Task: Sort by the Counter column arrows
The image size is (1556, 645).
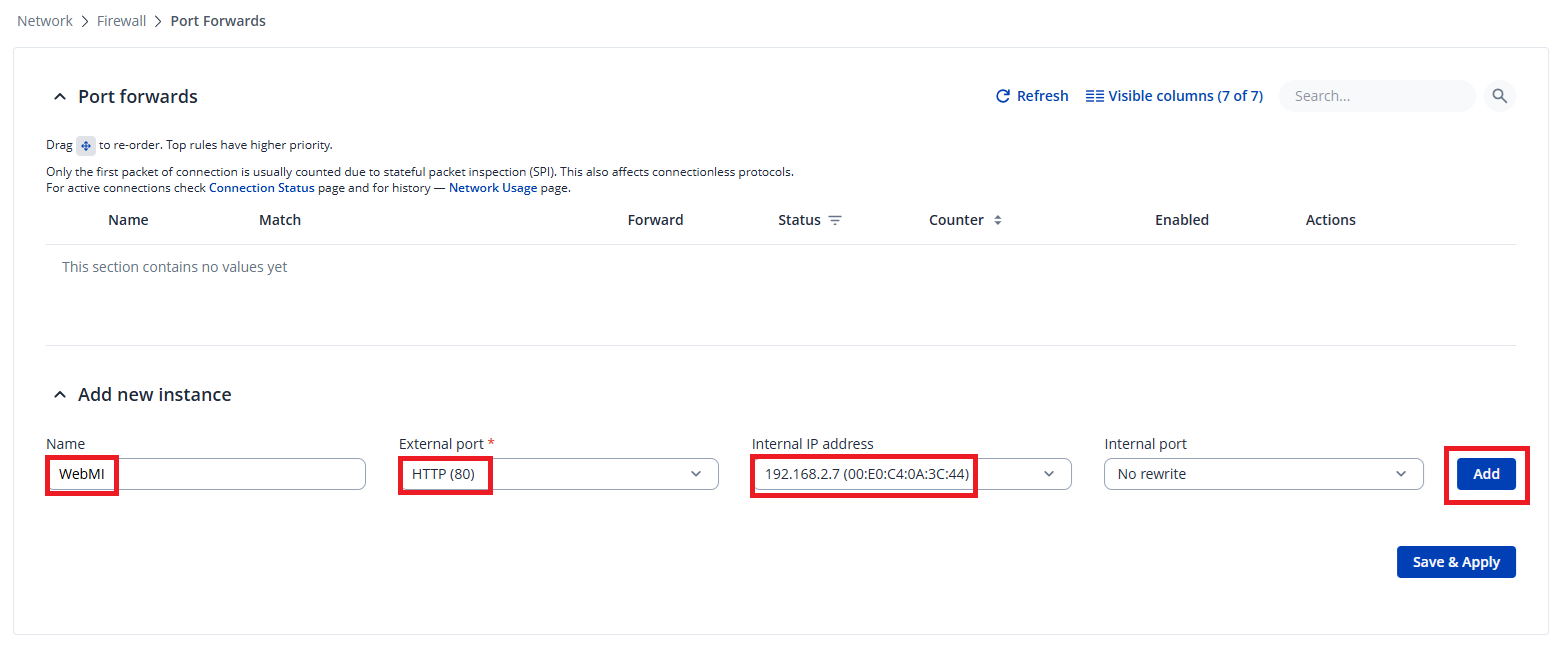Action: (x=997, y=220)
